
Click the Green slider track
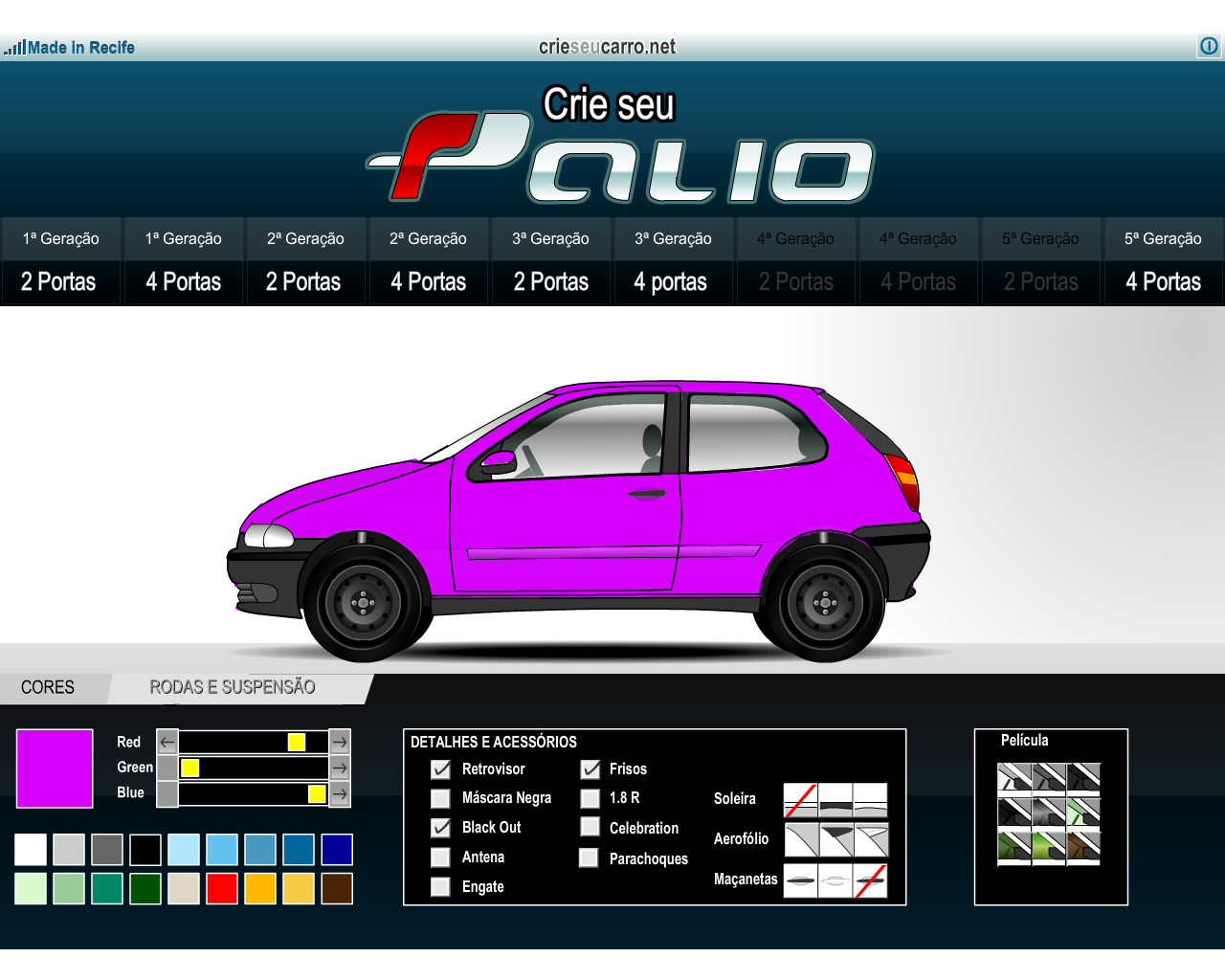254,768
